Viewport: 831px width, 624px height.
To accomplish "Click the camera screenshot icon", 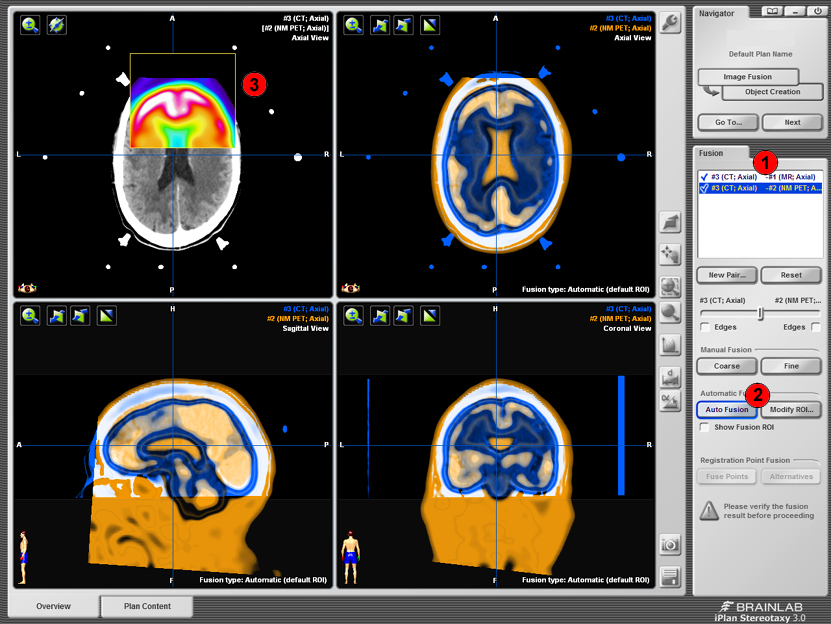I will pos(670,545).
